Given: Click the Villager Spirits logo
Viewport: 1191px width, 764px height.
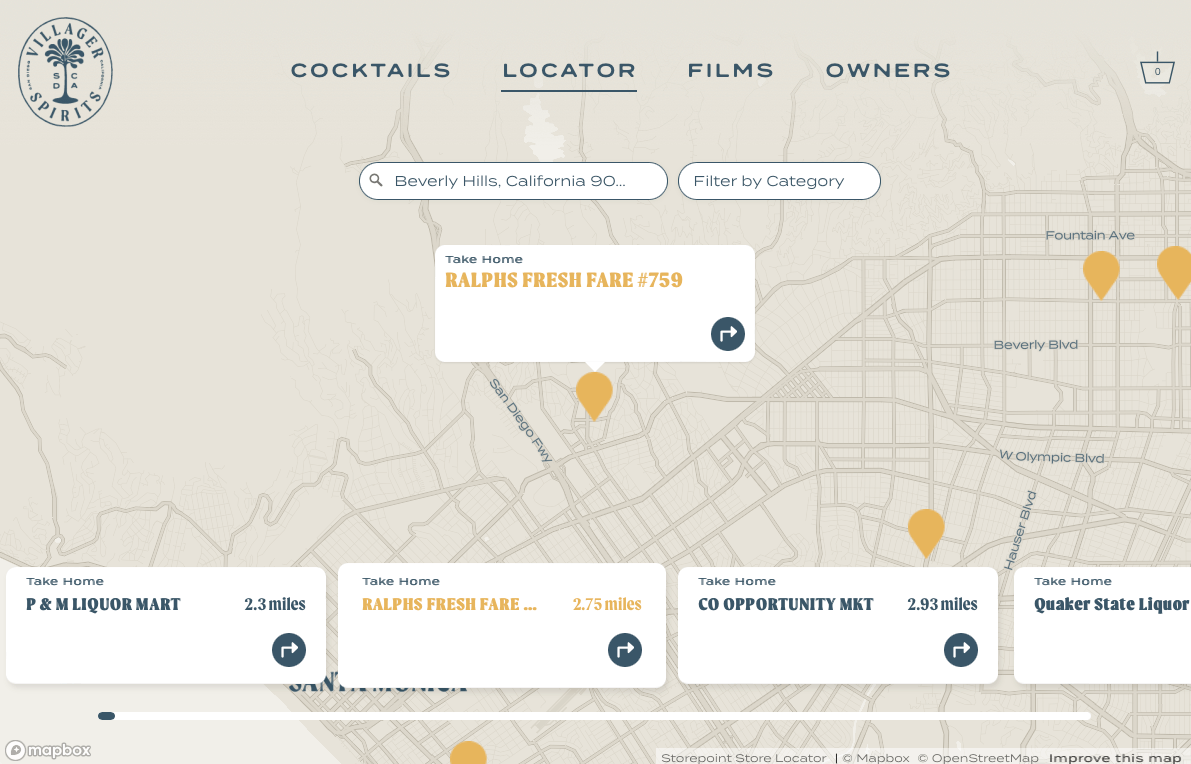Looking at the screenshot, I should click(65, 72).
